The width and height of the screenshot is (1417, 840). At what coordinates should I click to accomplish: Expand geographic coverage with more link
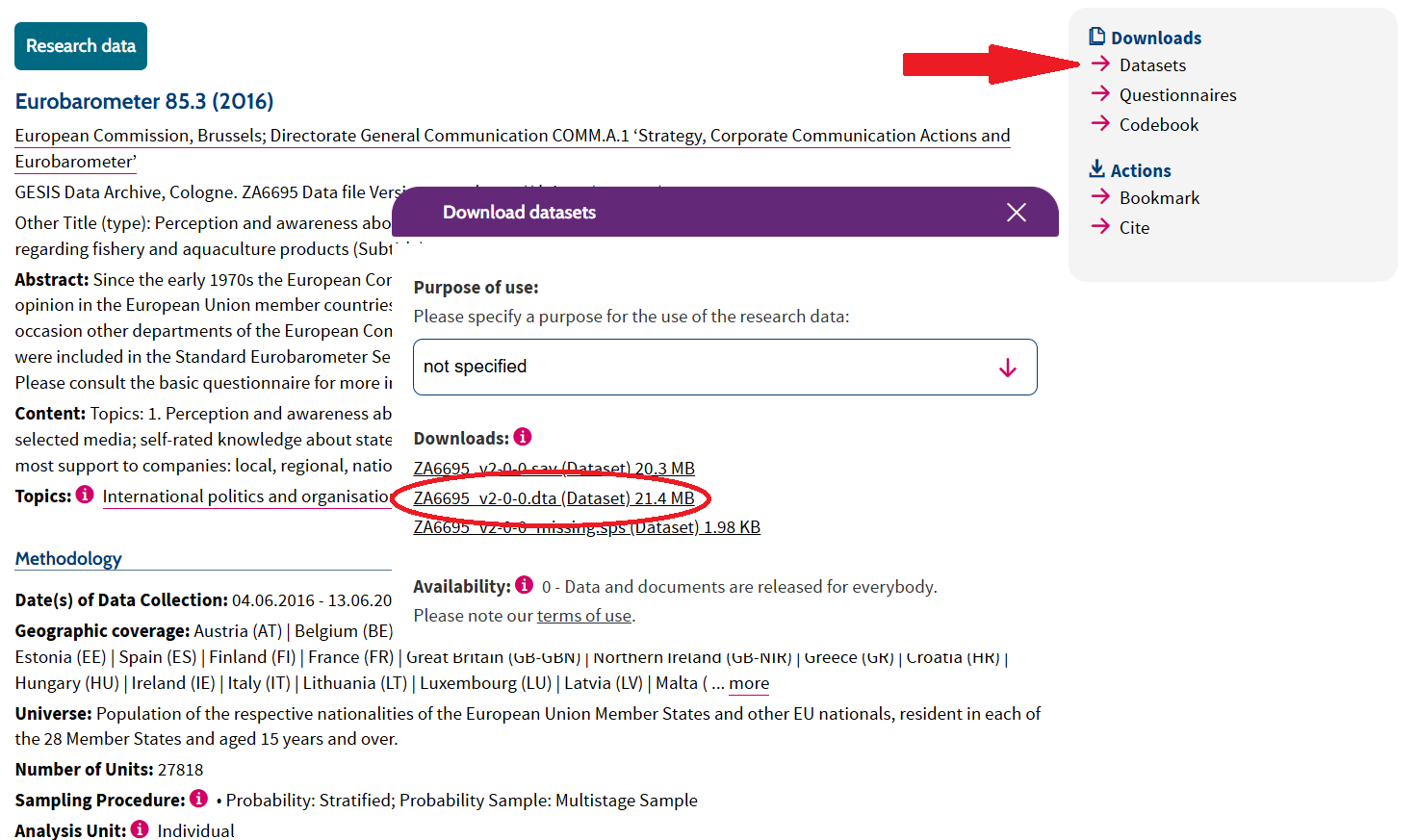coord(749,683)
